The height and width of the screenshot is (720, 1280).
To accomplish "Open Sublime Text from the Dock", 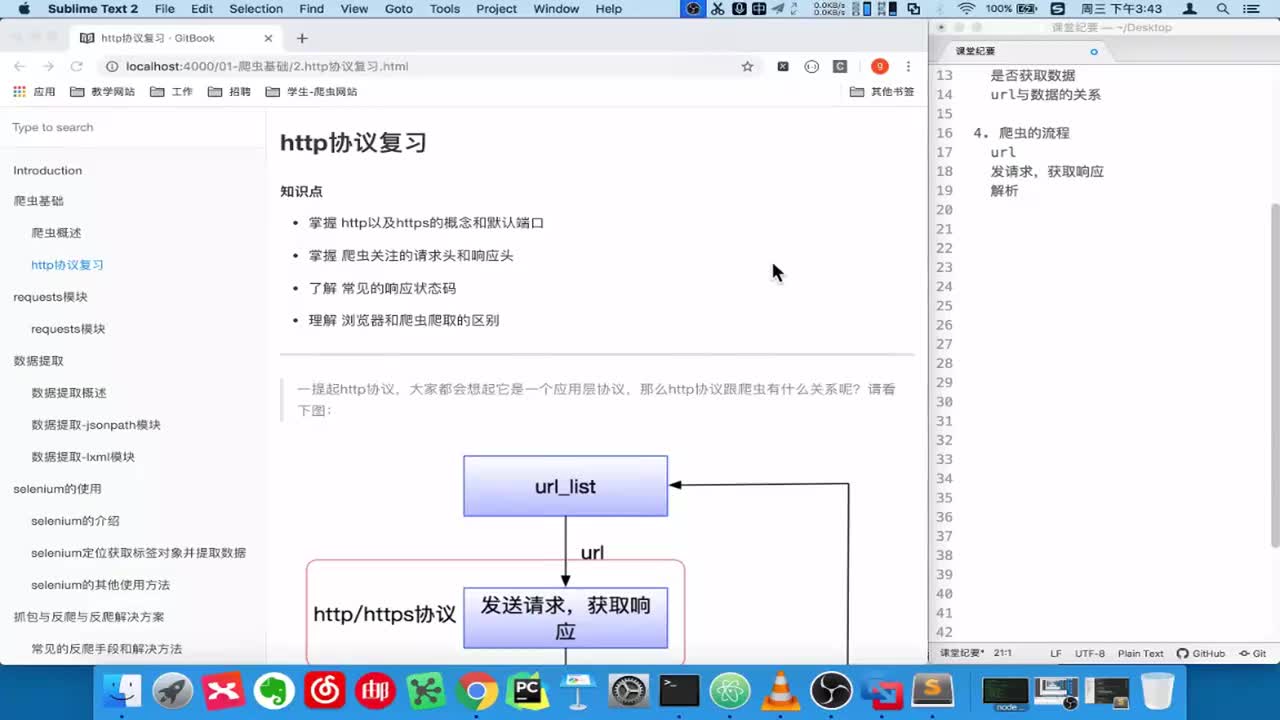I will coord(933,690).
